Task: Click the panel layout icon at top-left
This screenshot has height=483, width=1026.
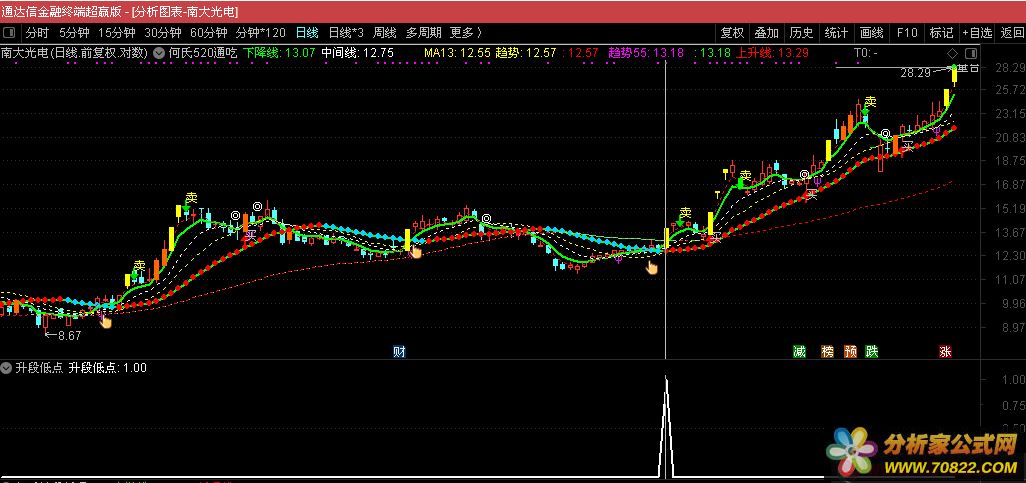Action: tap(10, 32)
